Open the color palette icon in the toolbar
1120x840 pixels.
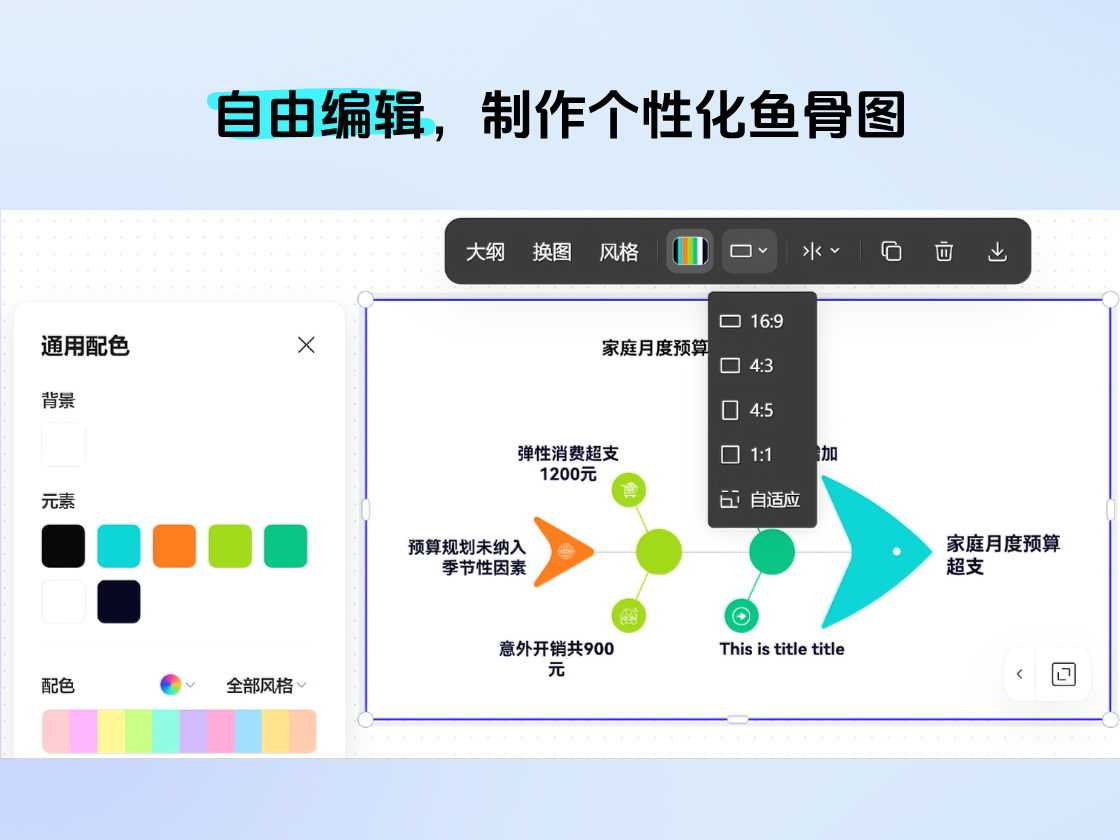(x=688, y=251)
